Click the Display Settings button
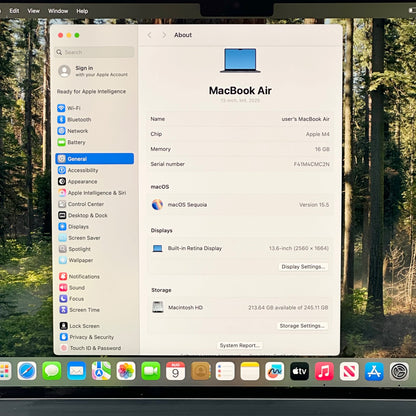 pyautogui.click(x=303, y=267)
